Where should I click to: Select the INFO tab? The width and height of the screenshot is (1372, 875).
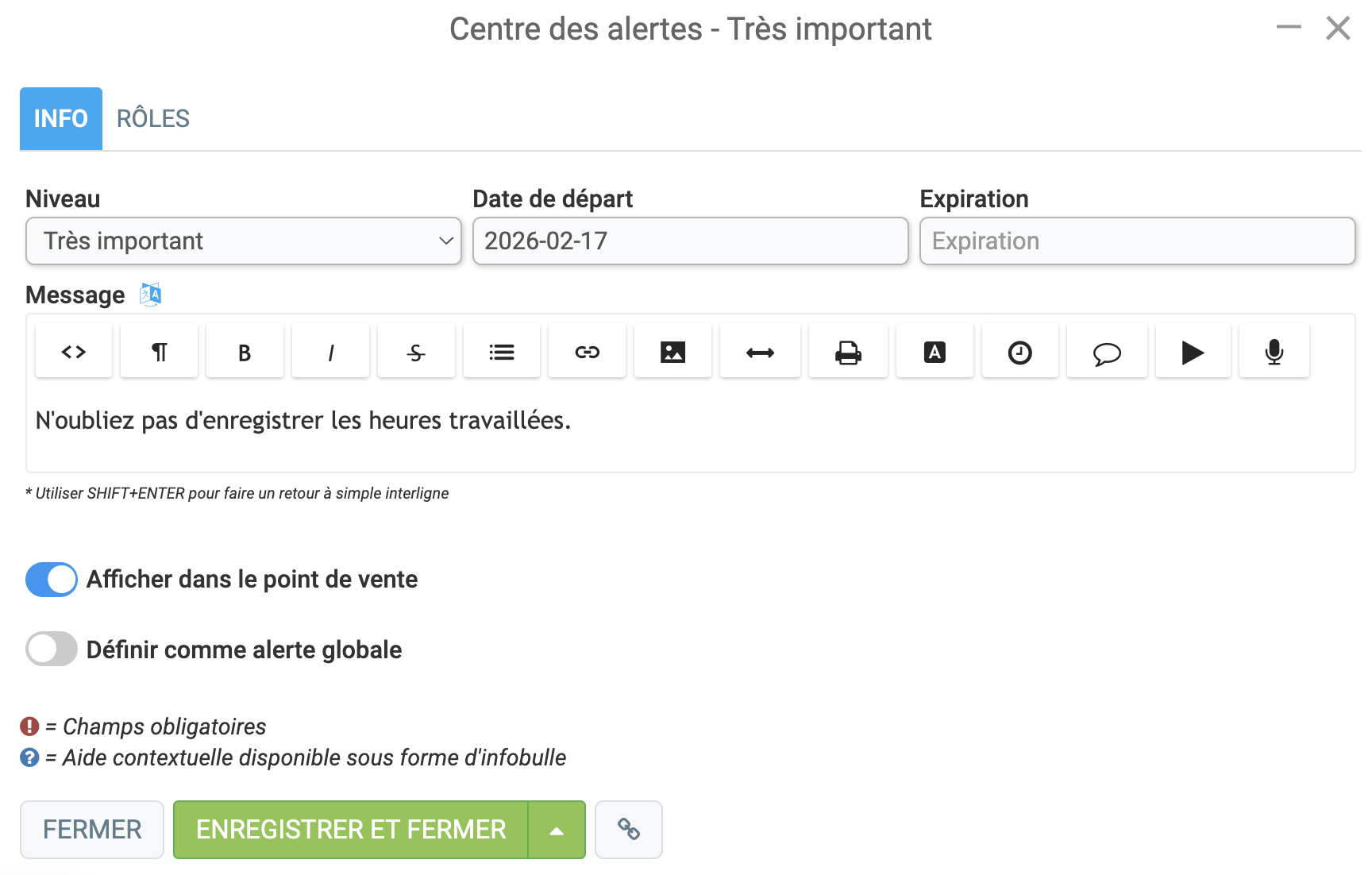[x=61, y=118]
